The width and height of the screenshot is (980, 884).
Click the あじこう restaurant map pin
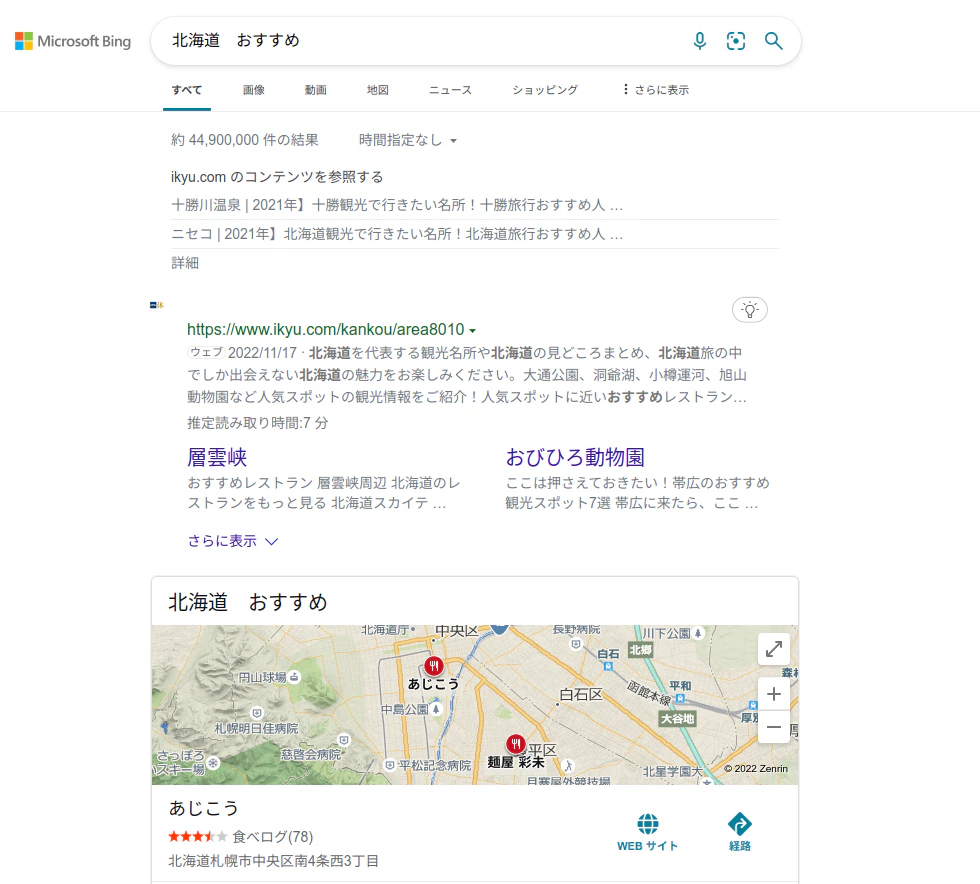click(x=434, y=666)
